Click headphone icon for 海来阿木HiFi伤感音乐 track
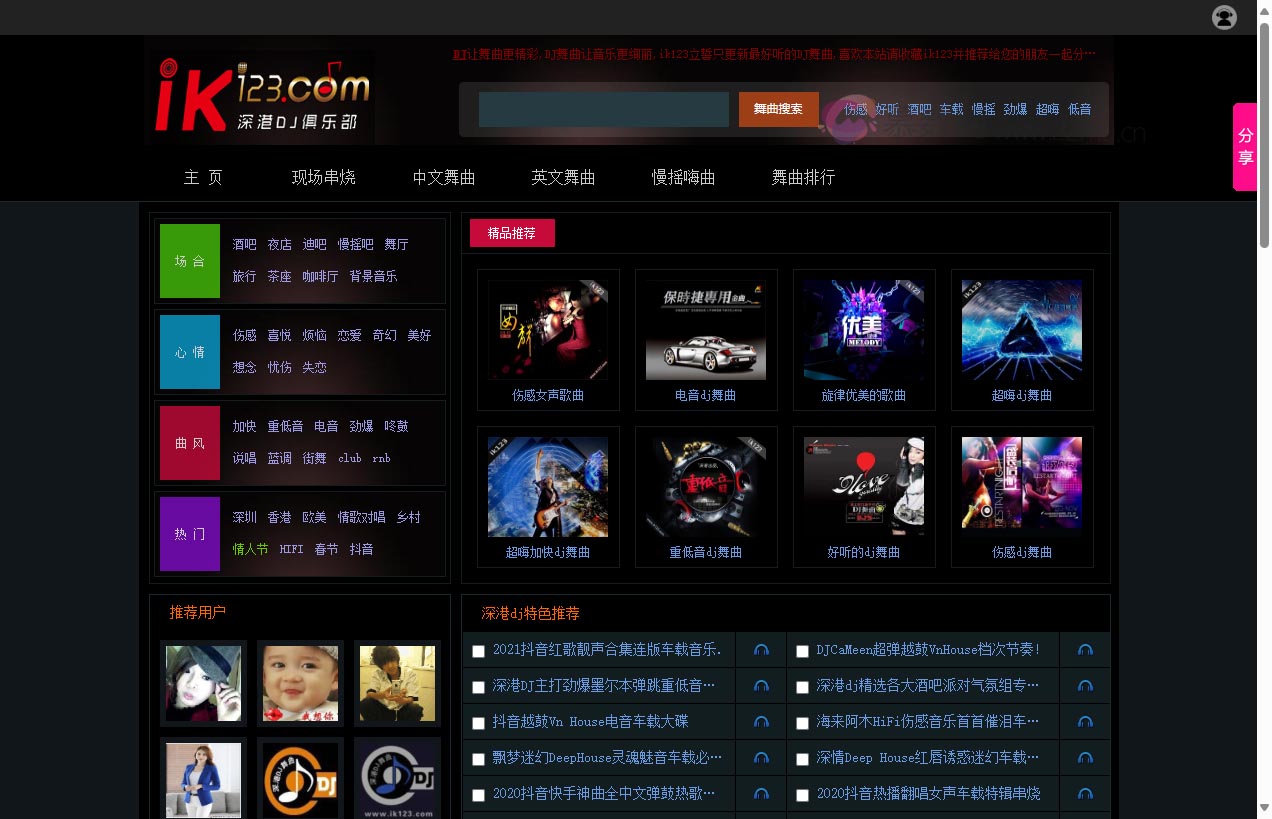1272x819 pixels. tap(1085, 722)
